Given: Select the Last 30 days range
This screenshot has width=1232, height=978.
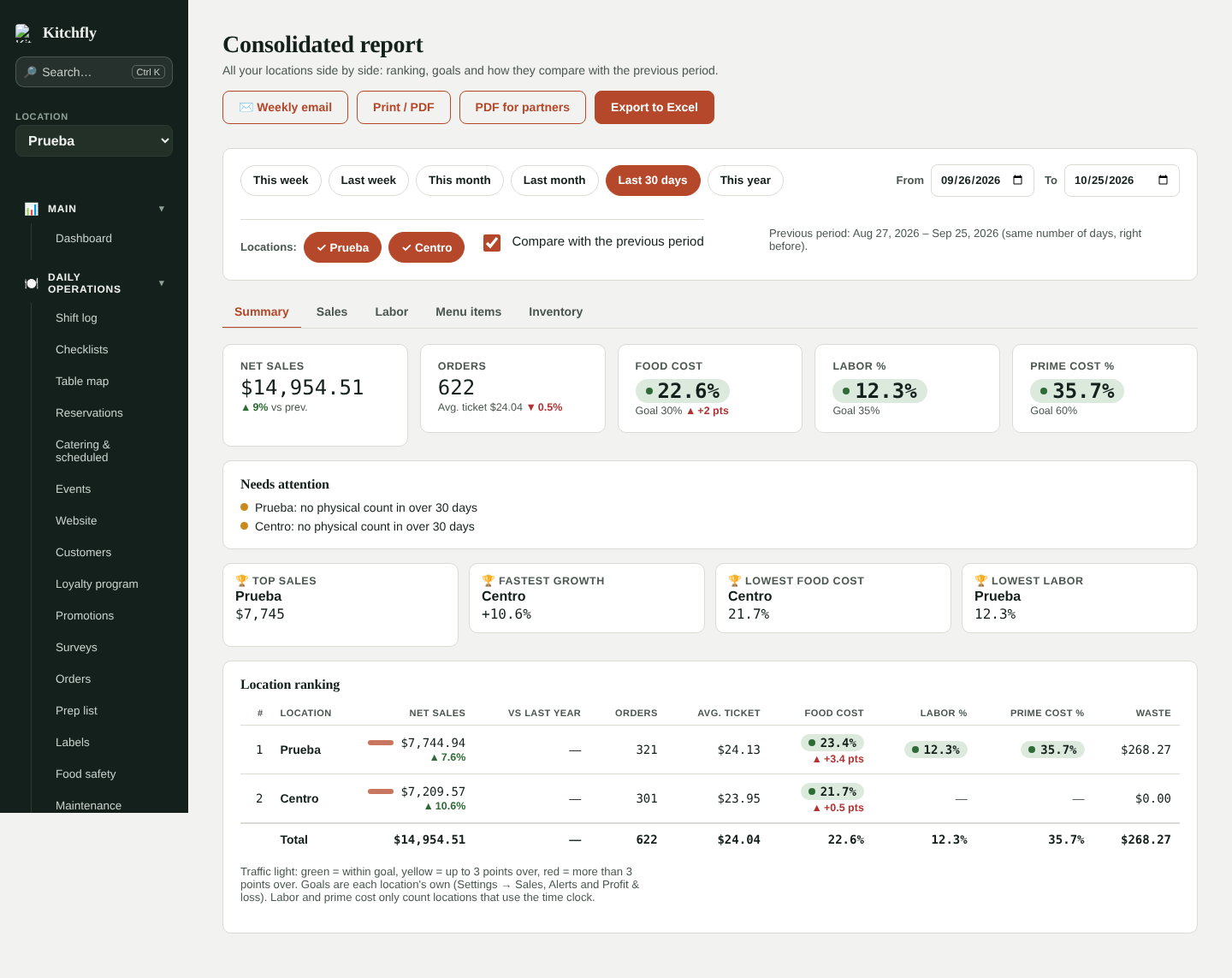Looking at the screenshot, I should (653, 181).
